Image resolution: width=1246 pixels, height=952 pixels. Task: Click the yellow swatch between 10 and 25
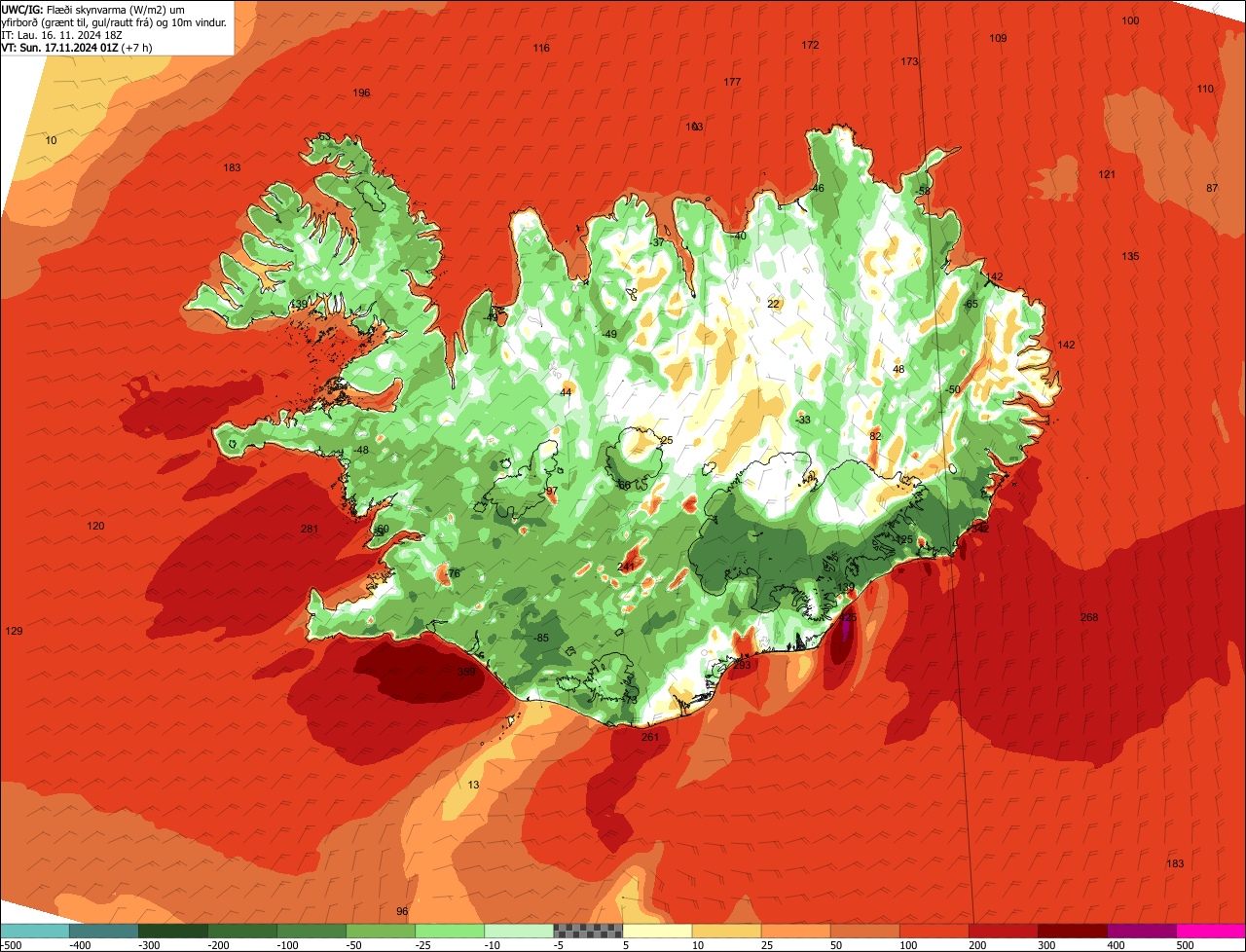point(725,931)
